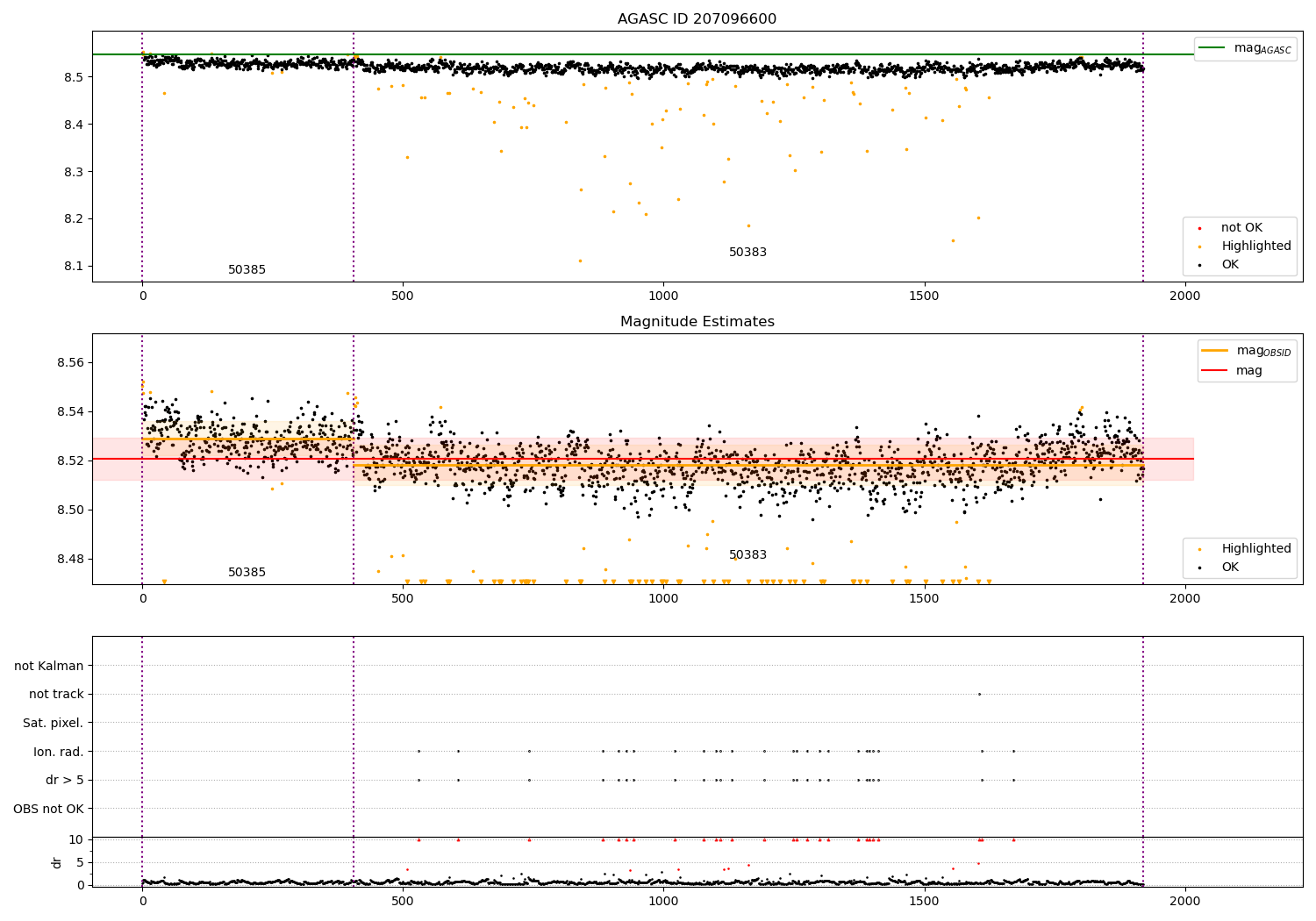Click the 50385 label in the top plot

point(247,270)
